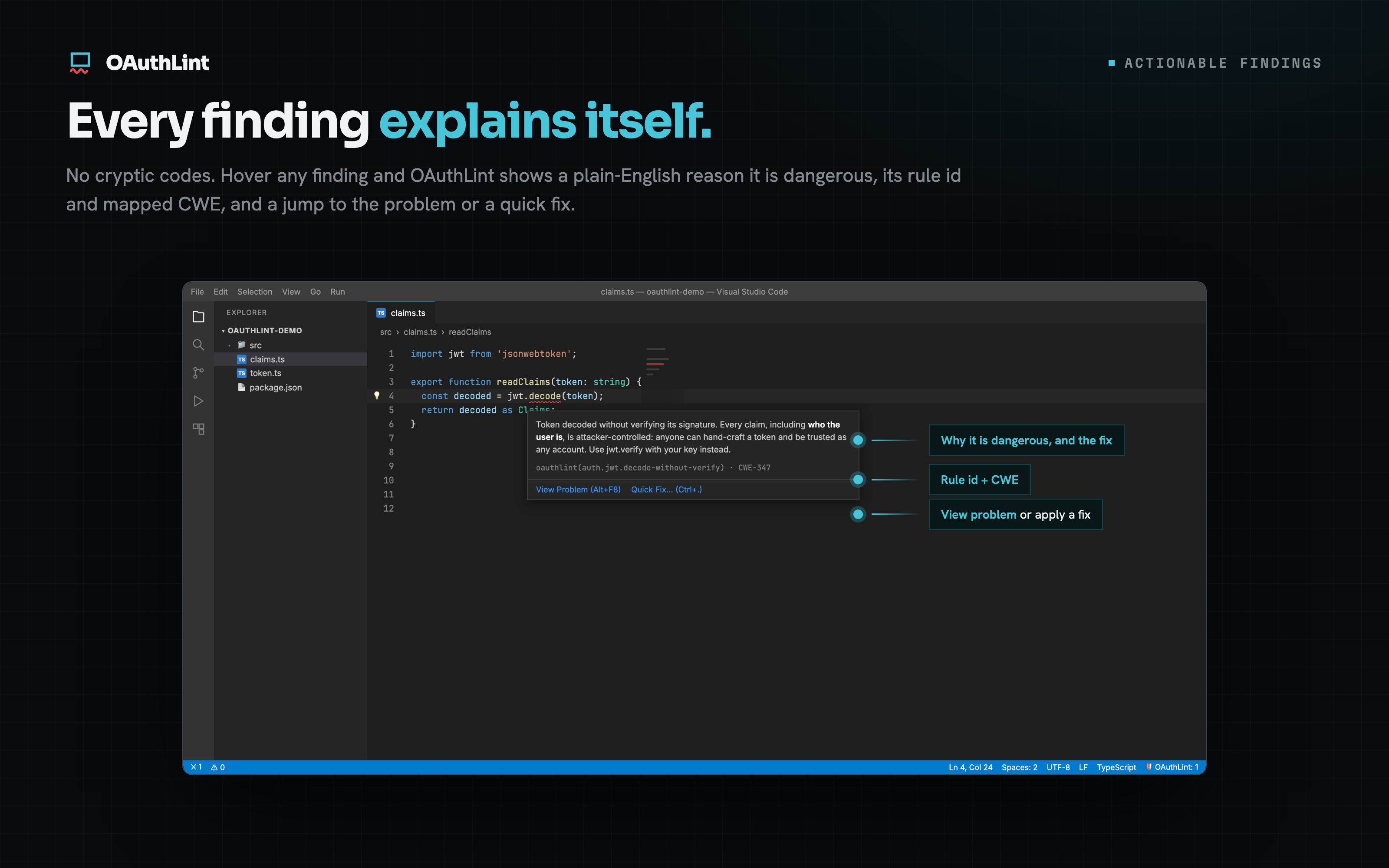The image size is (1389, 868).
Task: Open the Source Control view icon
Action: [198, 373]
